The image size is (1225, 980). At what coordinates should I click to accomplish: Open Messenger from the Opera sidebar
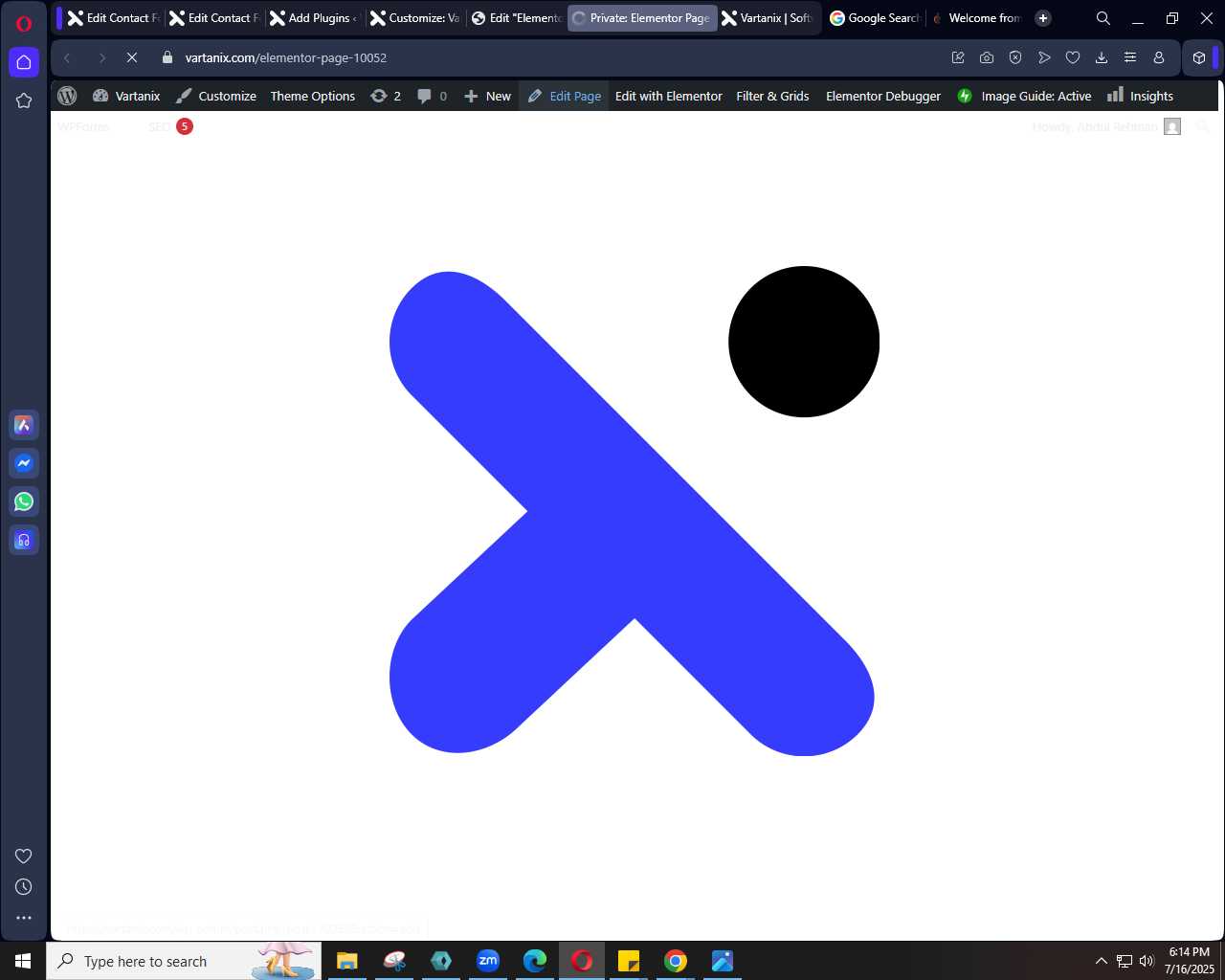(x=24, y=463)
